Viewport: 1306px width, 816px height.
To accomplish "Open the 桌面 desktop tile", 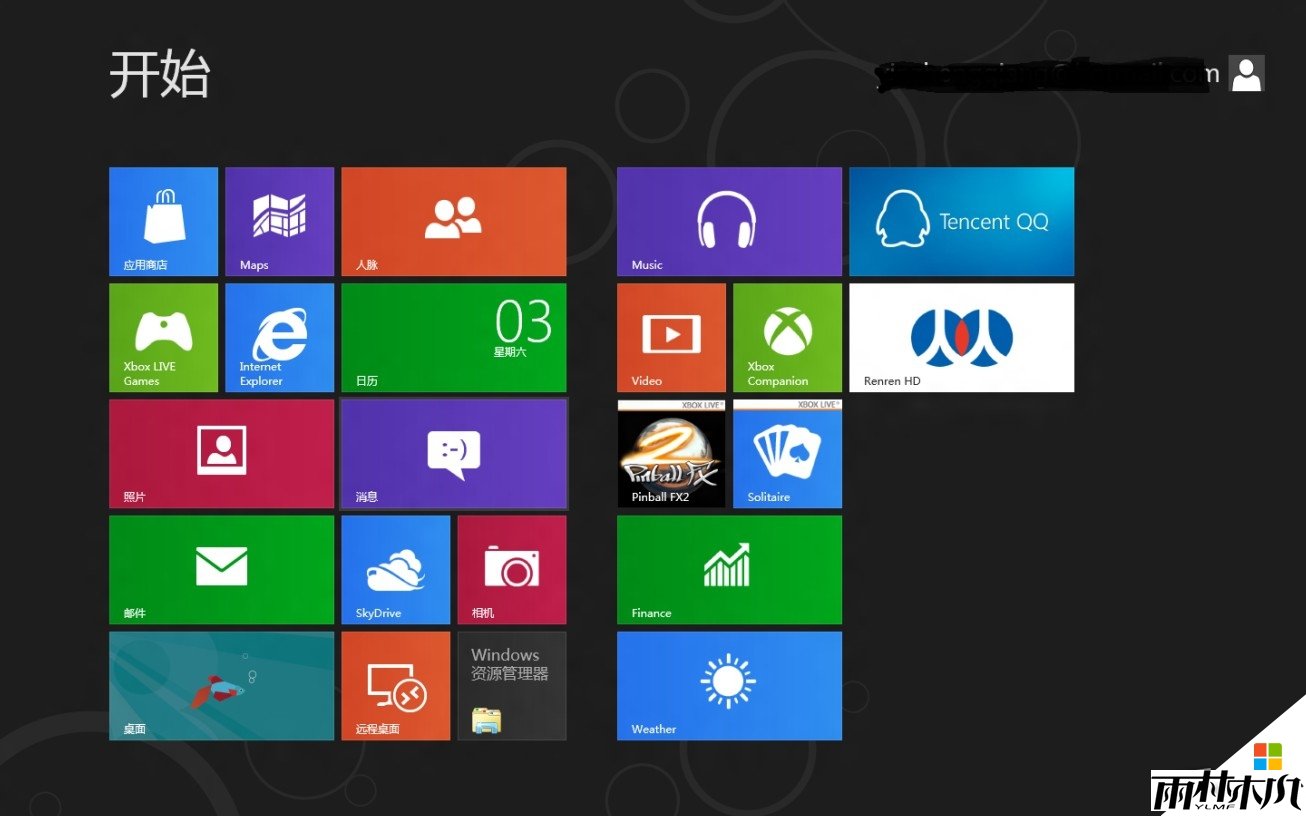I will click(x=221, y=685).
